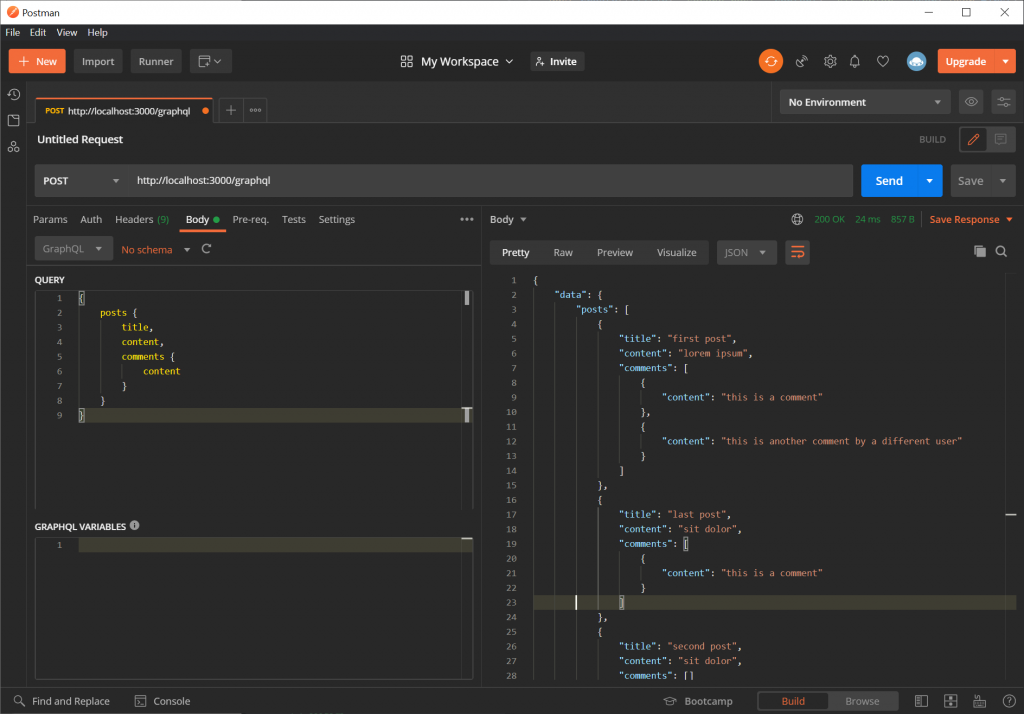Open the HTTP method dropdown showing POST
1024x714 pixels.
coord(80,180)
